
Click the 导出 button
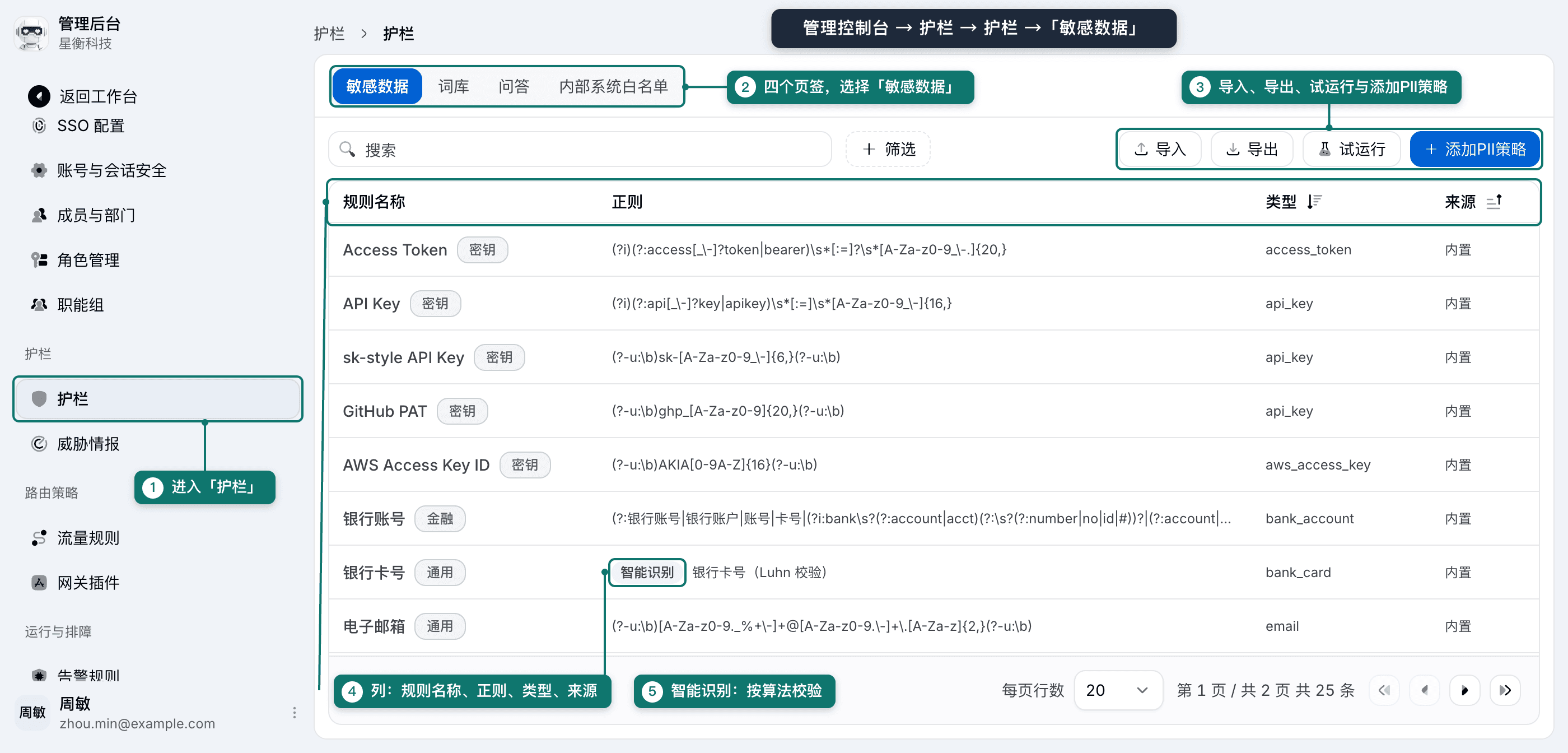click(x=1252, y=149)
